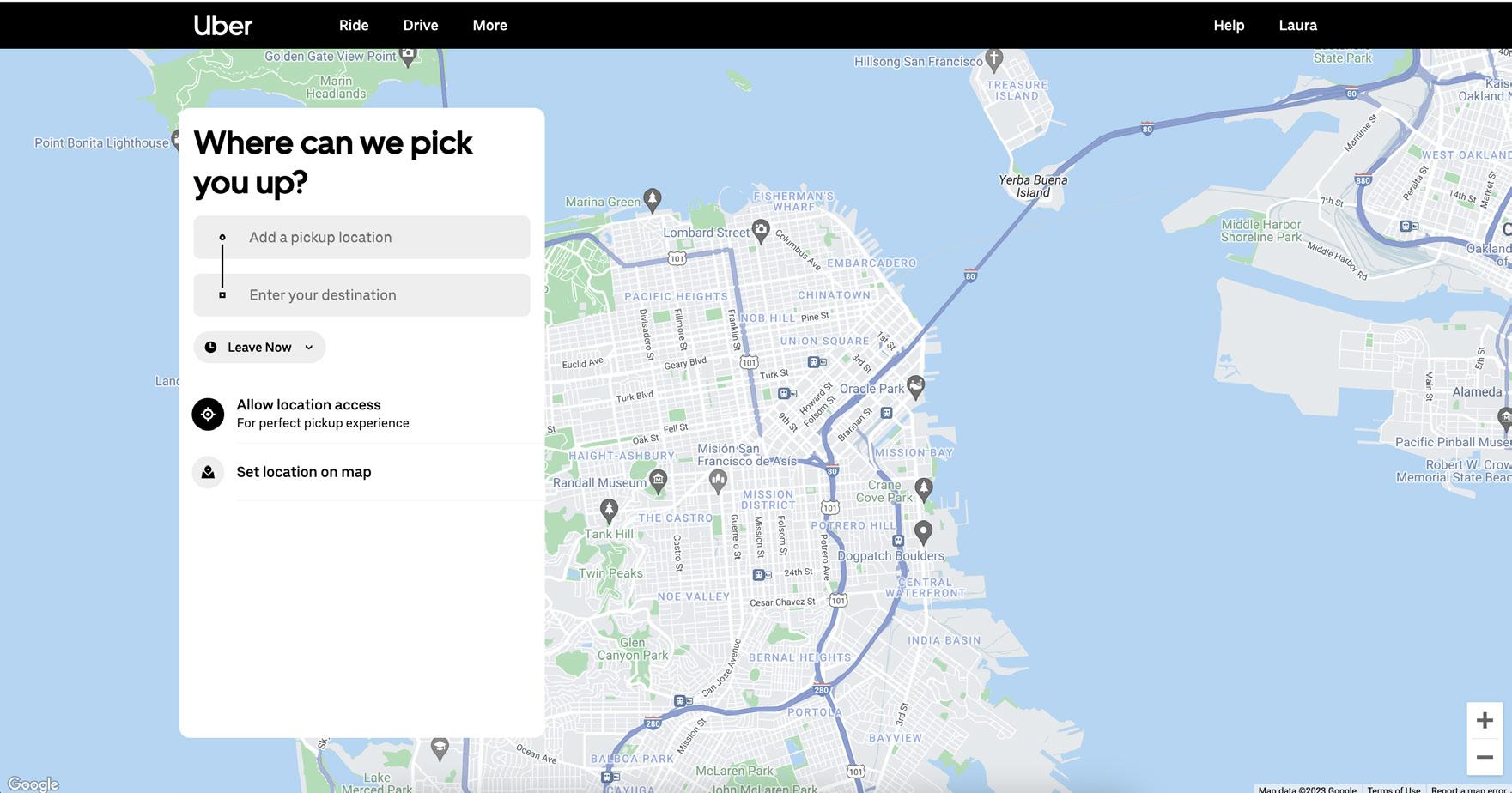Viewport: 1512px width, 793px height.
Task: Click the Oracle Park stadium marker
Action: 916,387
